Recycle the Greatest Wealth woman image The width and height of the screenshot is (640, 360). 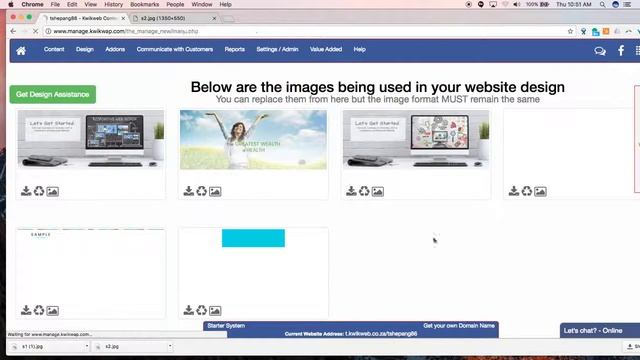tap(202, 191)
